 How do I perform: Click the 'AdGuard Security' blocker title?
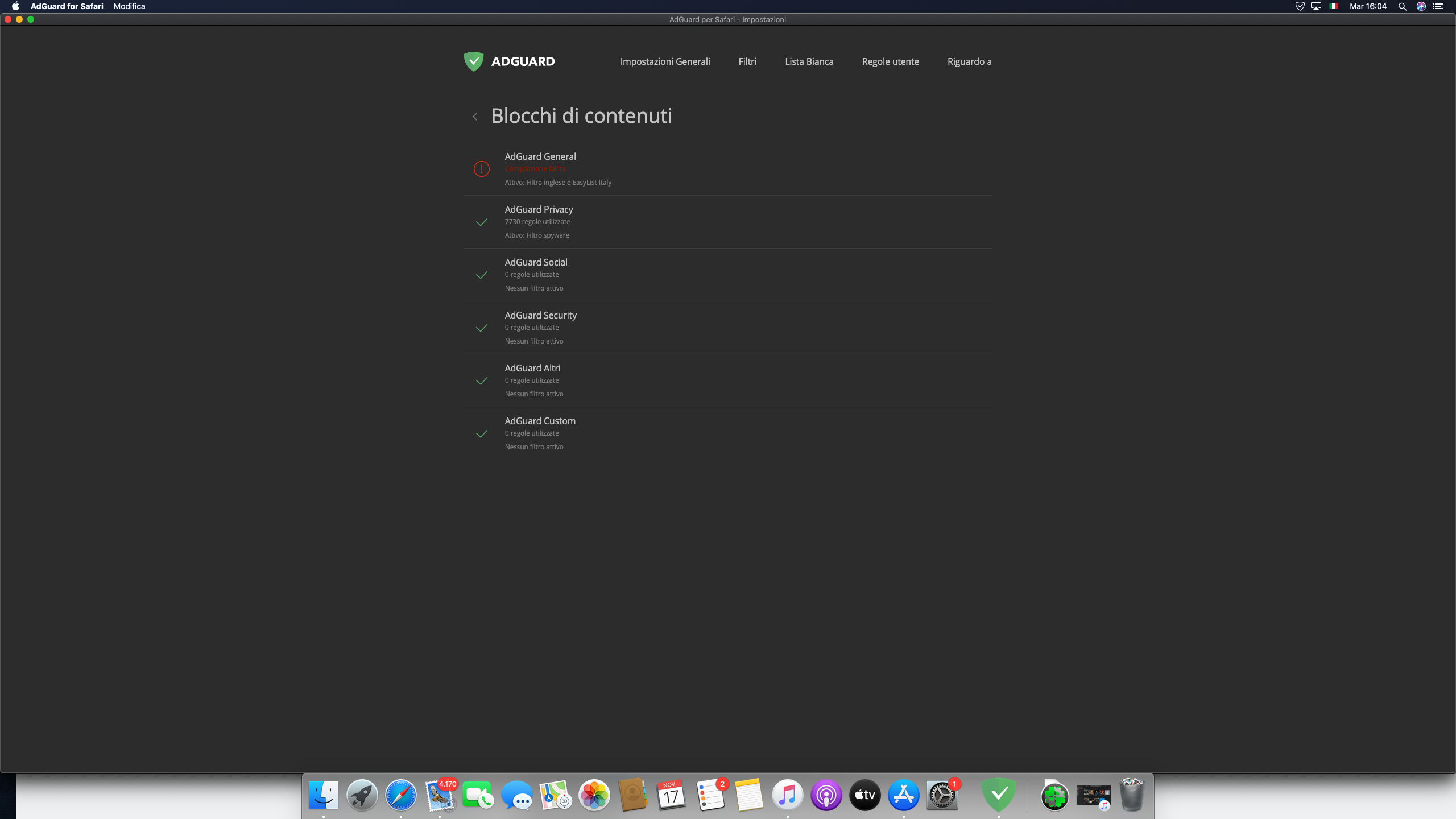pyautogui.click(x=541, y=315)
